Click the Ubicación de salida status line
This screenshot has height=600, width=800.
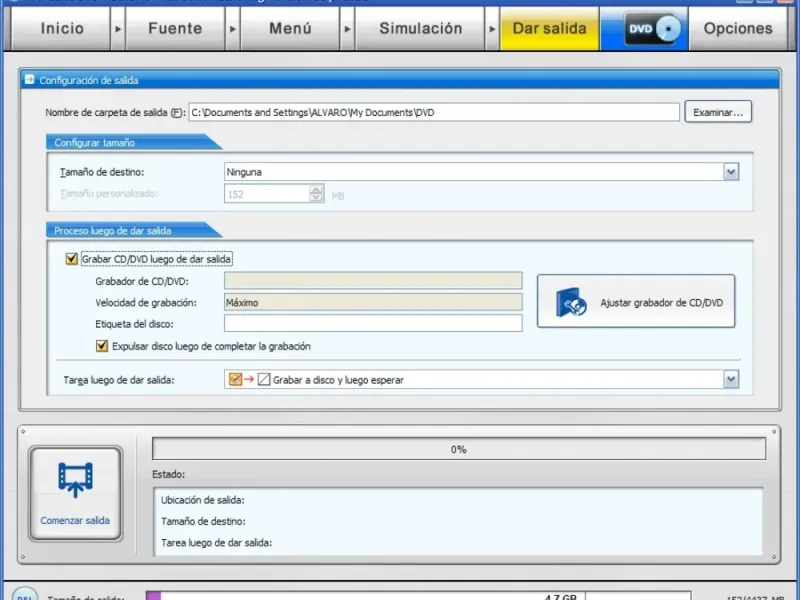[x=203, y=500]
